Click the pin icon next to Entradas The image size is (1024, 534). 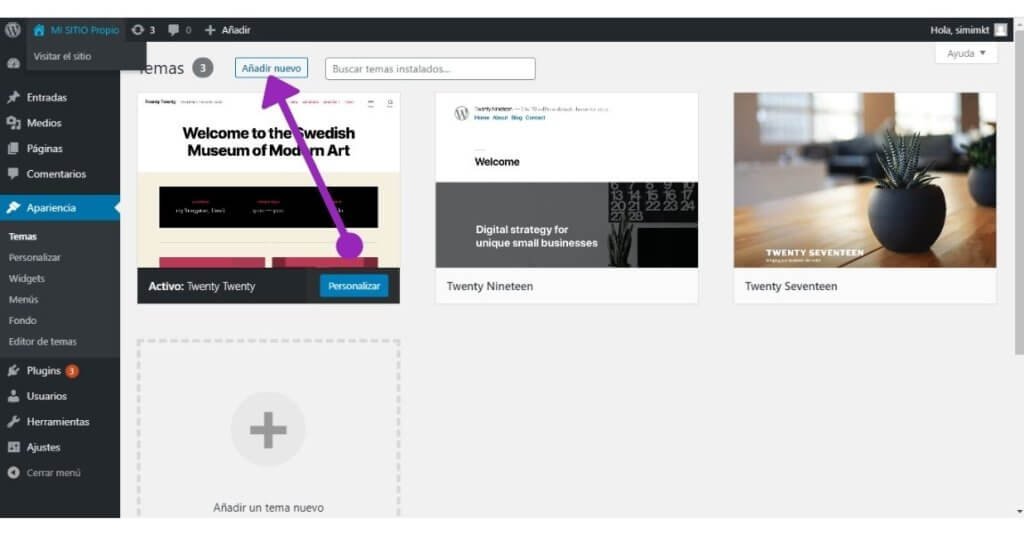13,97
